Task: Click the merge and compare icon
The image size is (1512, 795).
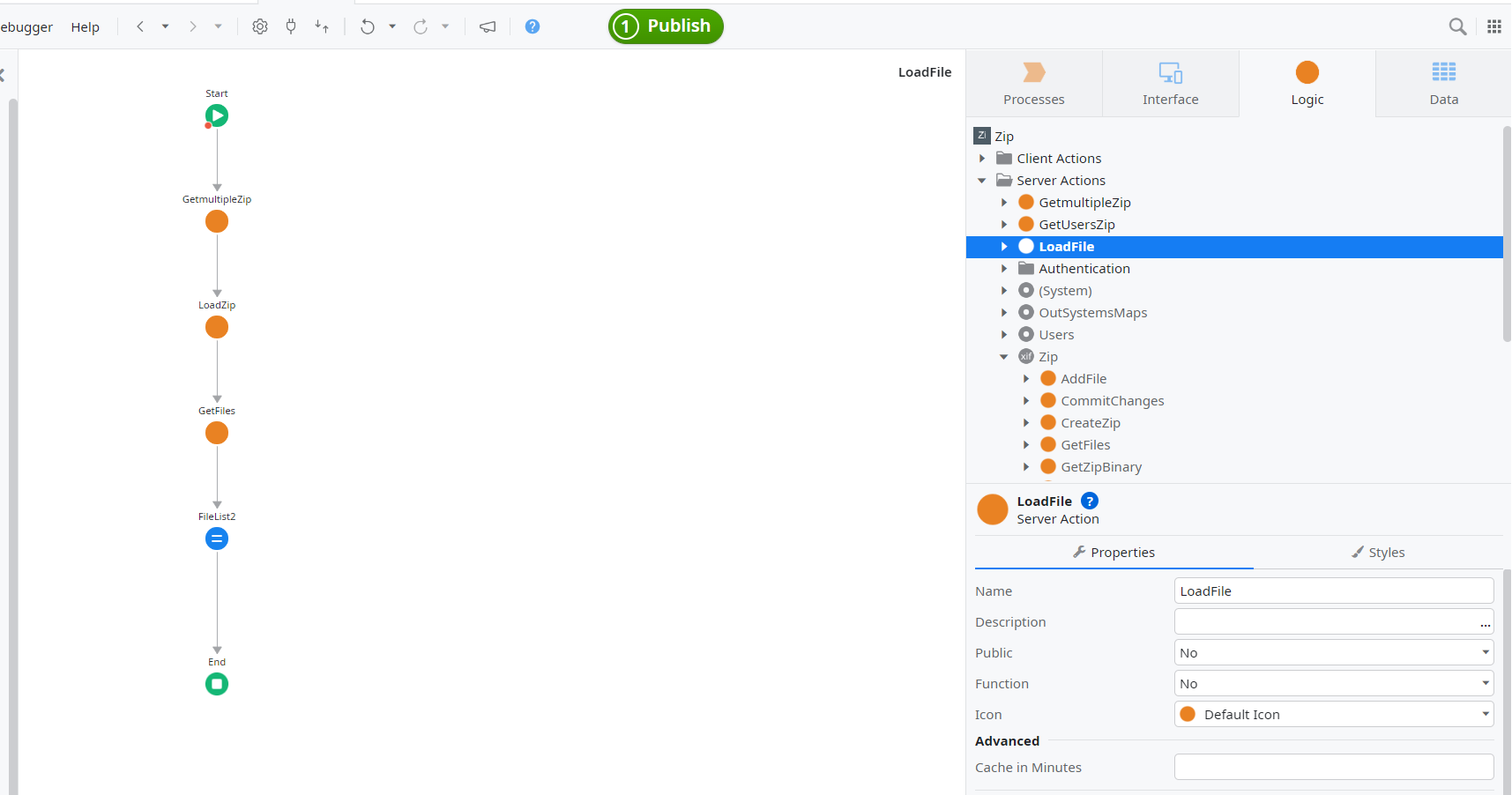Action: (322, 26)
